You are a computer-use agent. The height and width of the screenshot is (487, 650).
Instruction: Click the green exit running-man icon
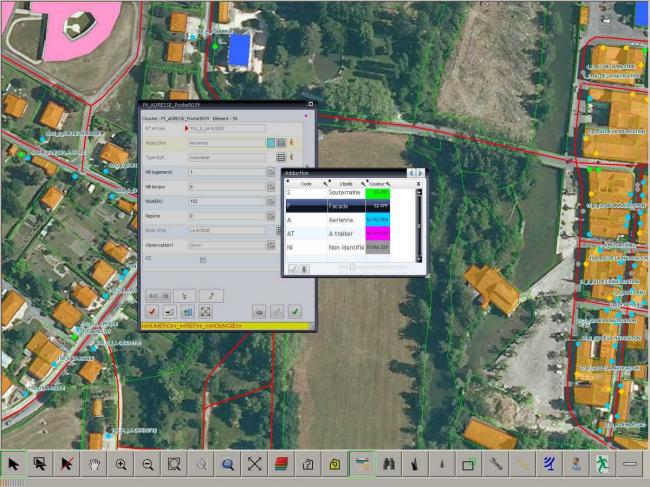coord(602,464)
